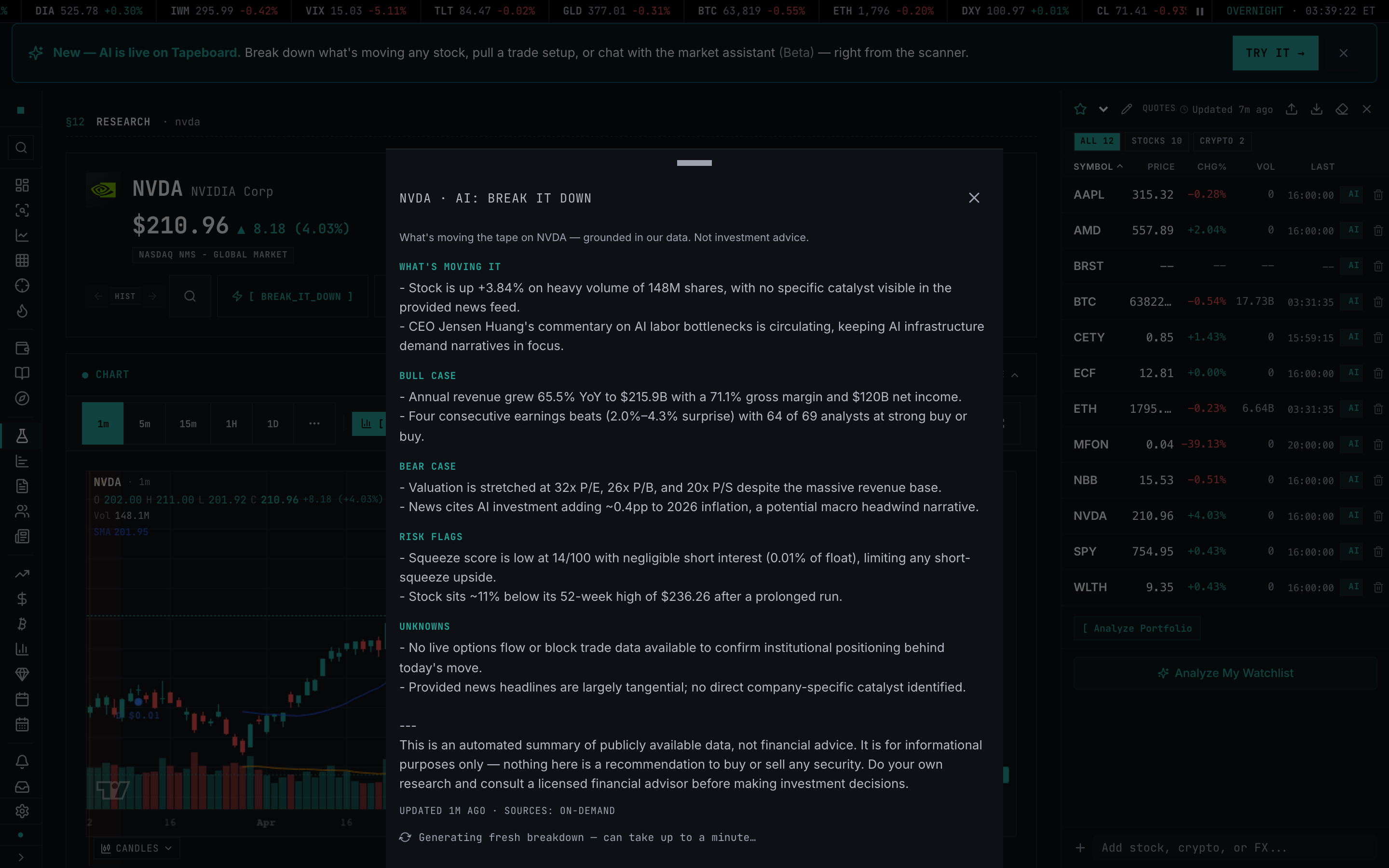This screenshot has height=868, width=1389.
Task: Open the scanner icon in sidebar
Action: [x=22, y=210]
